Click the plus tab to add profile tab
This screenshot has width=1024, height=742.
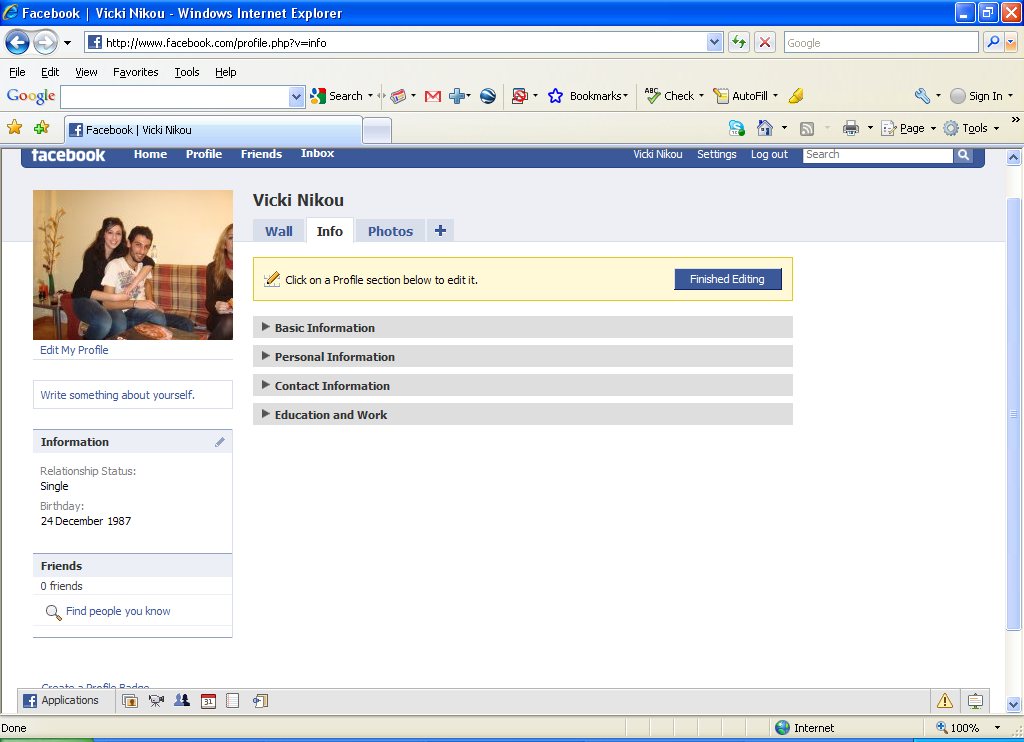click(440, 231)
